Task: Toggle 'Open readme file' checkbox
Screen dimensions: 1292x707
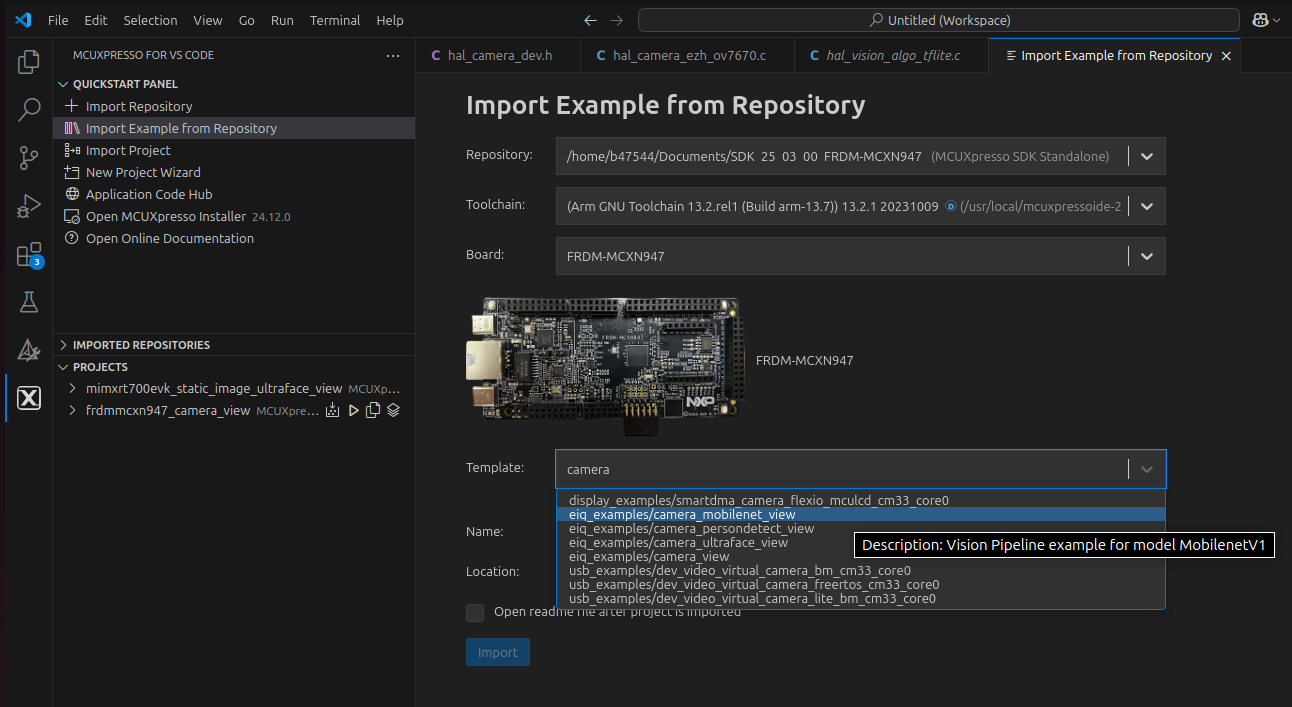Action: pos(475,612)
